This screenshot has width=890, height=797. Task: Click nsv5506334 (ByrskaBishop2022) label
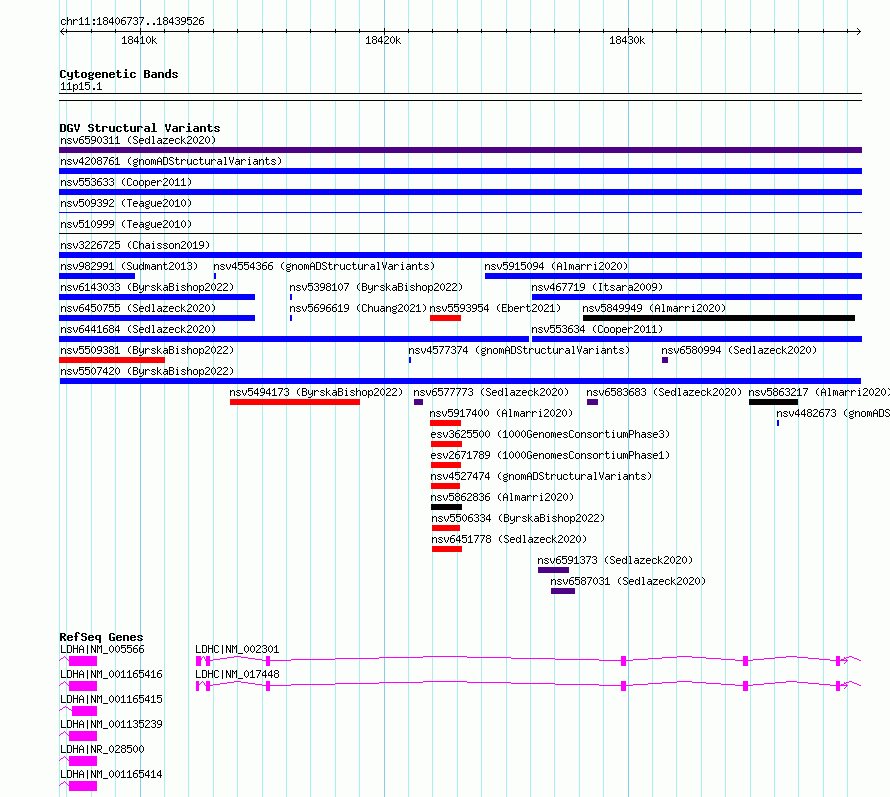pyautogui.click(x=518, y=518)
